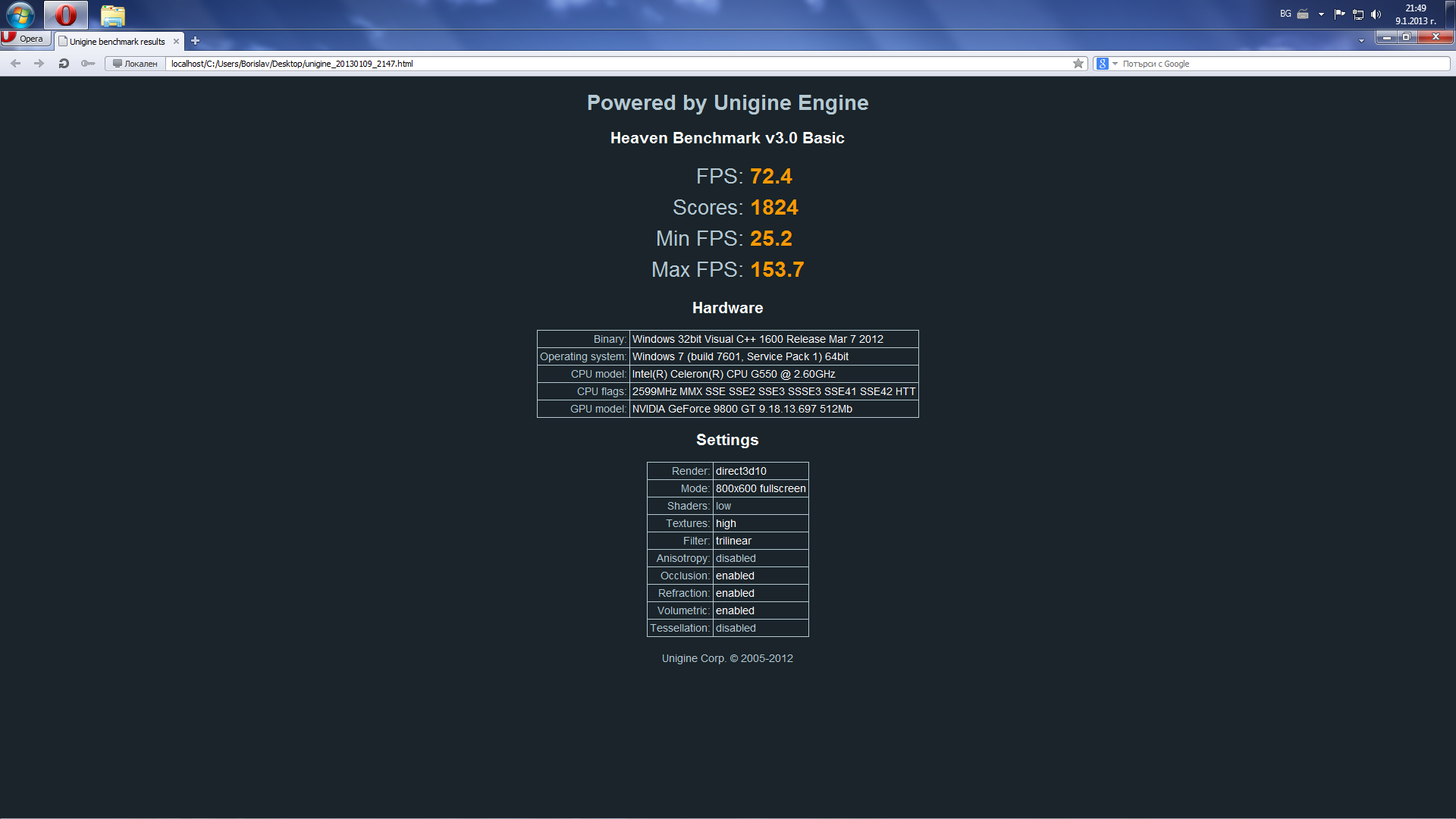Open the volume speaker icon
Viewport: 1456px width, 819px height.
pyautogui.click(x=1376, y=14)
